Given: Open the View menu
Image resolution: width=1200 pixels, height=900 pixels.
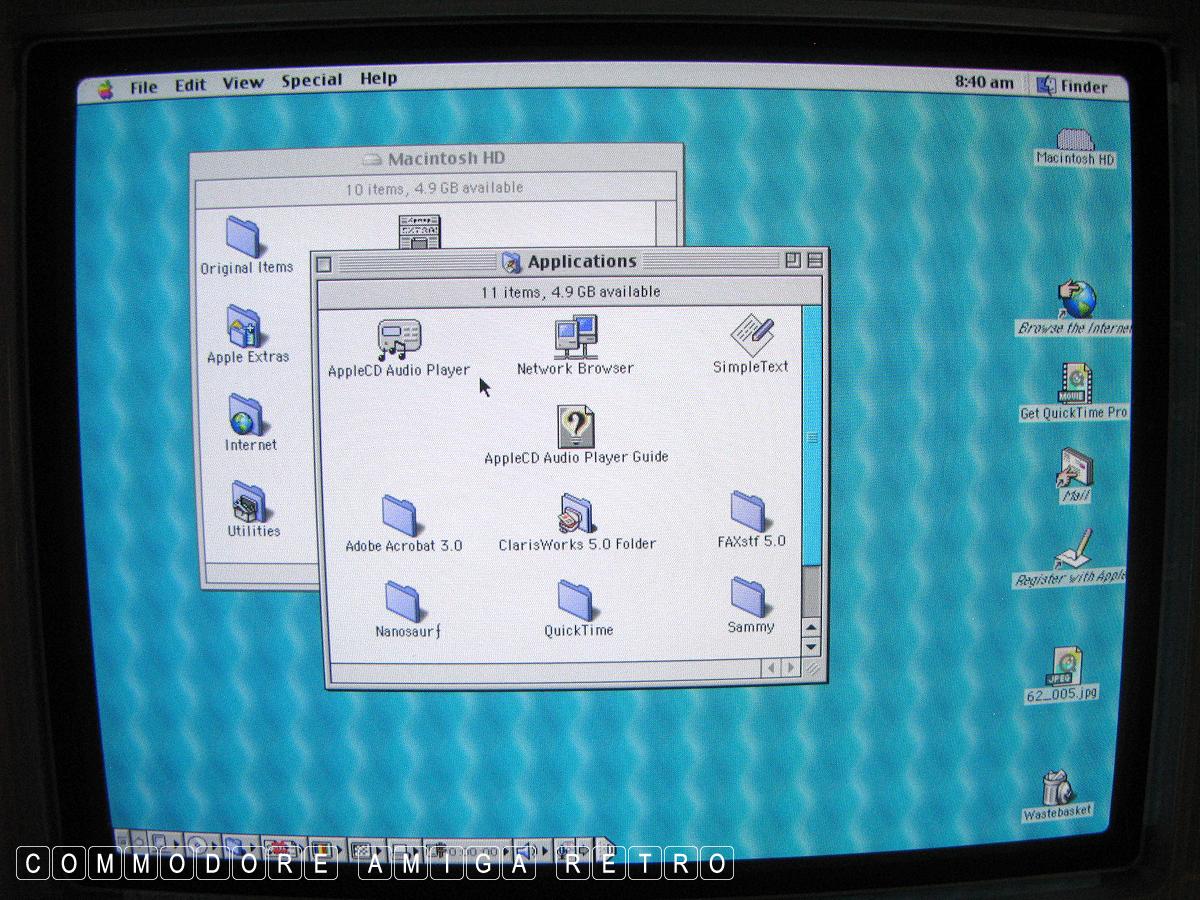Looking at the screenshot, I should click(x=243, y=84).
